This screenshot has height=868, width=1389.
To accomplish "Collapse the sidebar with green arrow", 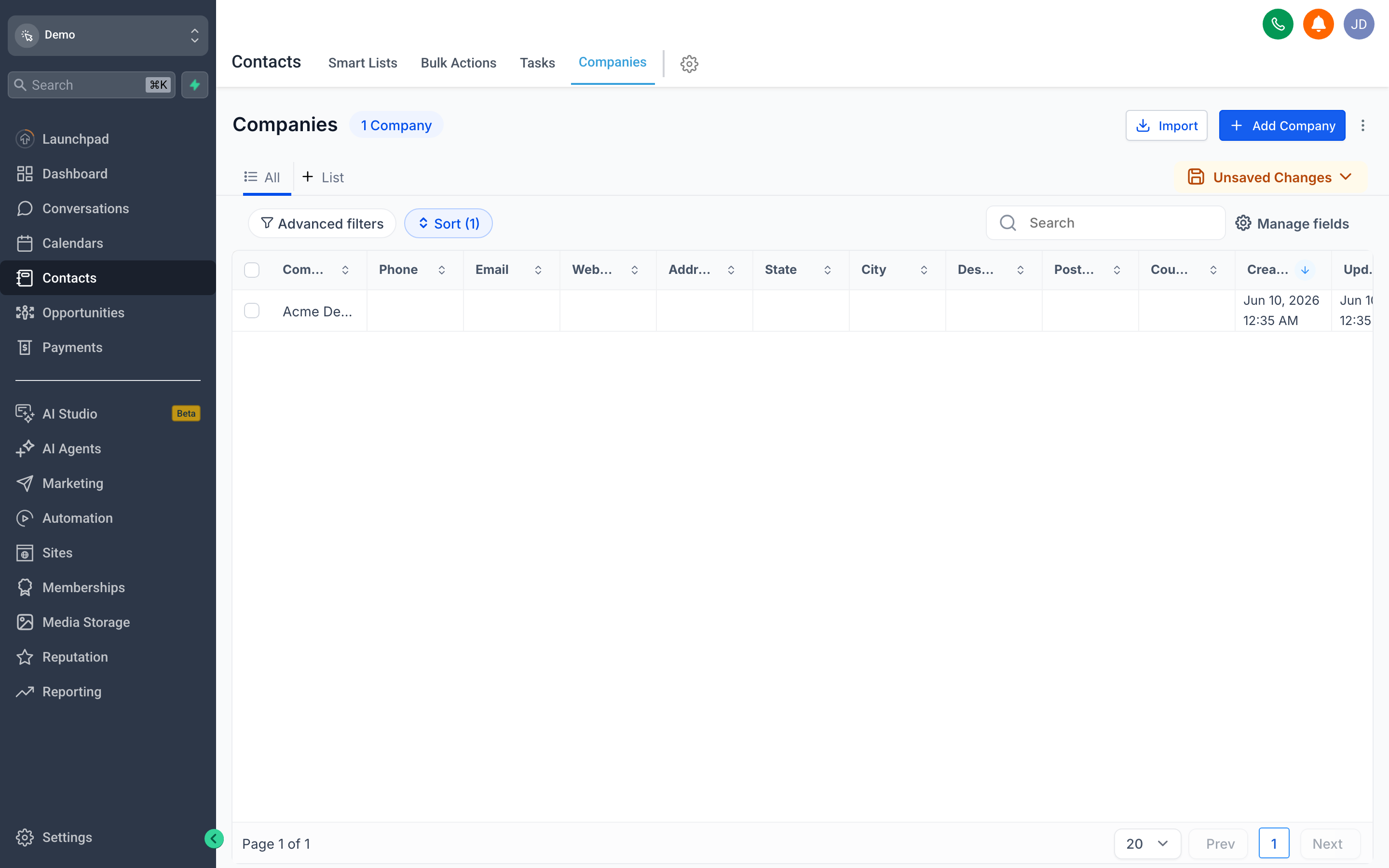I will pyautogui.click(x=214, y=839).
